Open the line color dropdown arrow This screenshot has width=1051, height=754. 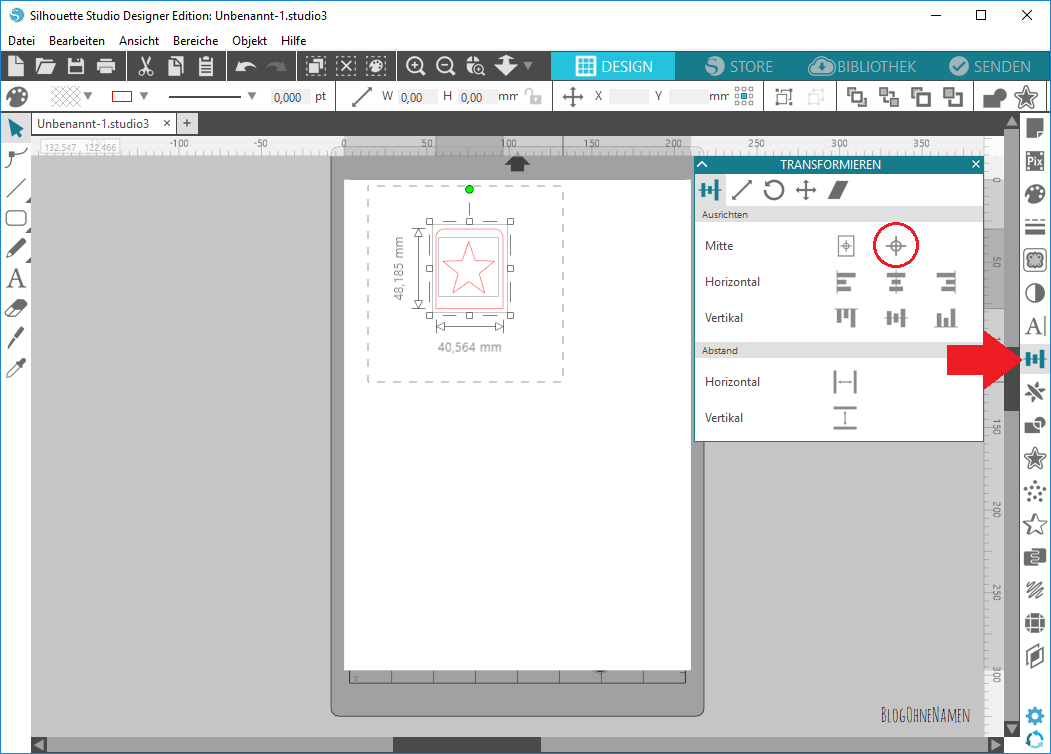pyautogui.click(x=144, y=97)
